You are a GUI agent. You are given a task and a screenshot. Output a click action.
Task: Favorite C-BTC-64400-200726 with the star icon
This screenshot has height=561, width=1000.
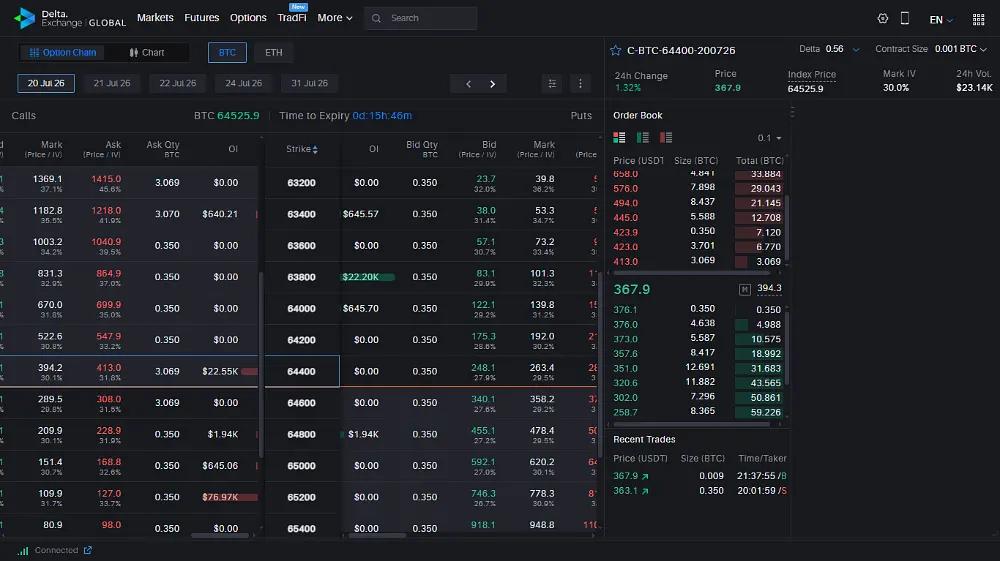(x=615, y=50)
